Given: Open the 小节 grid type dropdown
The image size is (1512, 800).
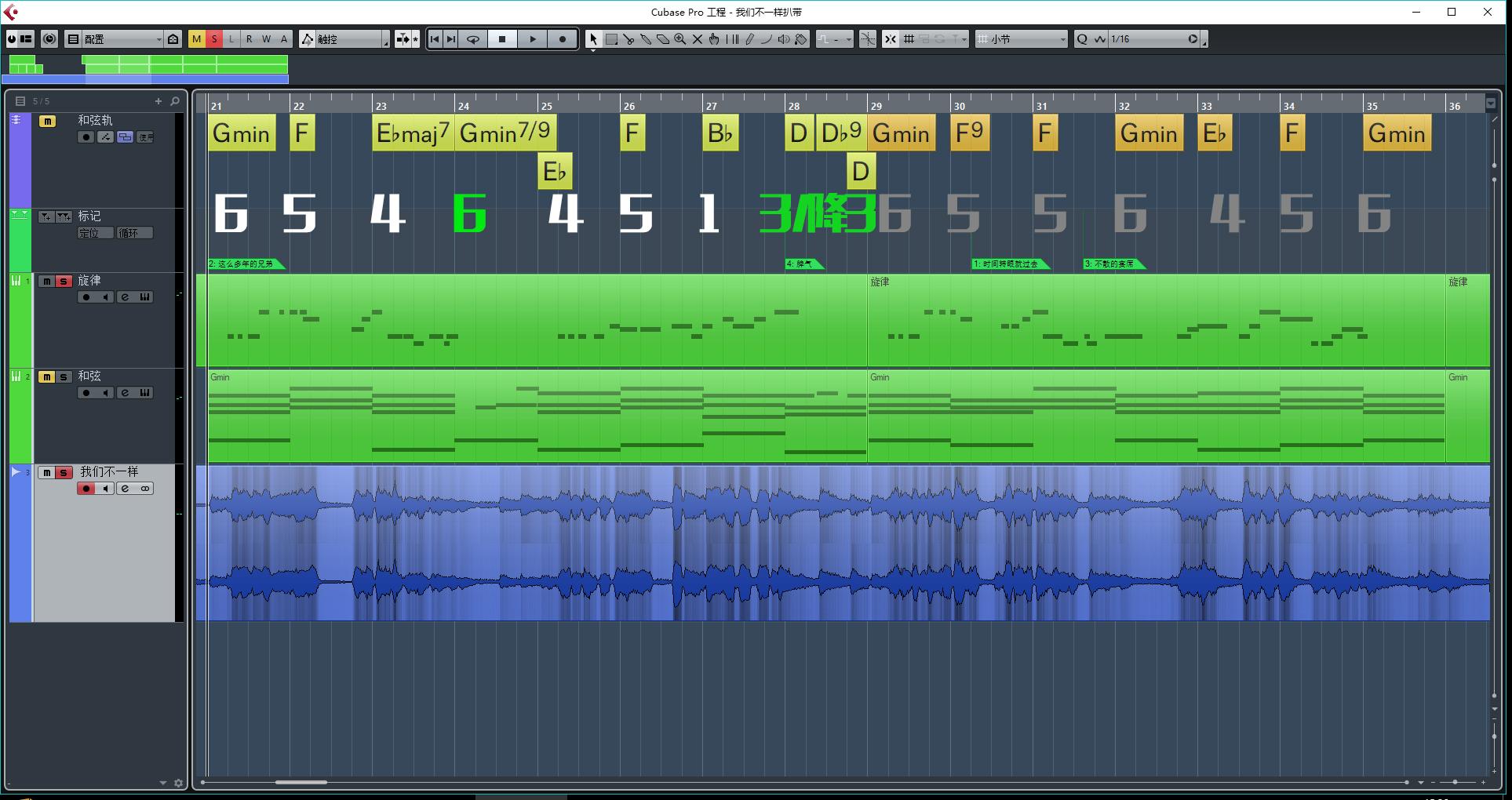Looking at the screenshot, I should [1022, 38].
